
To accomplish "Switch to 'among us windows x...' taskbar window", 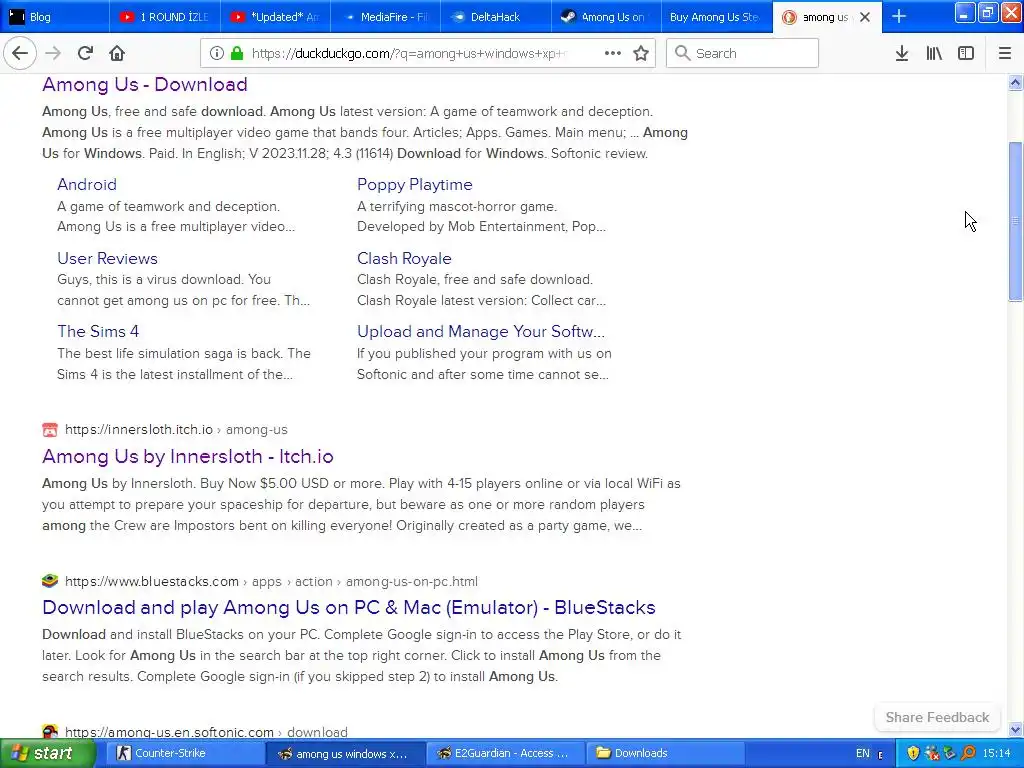I will (345, 753).
